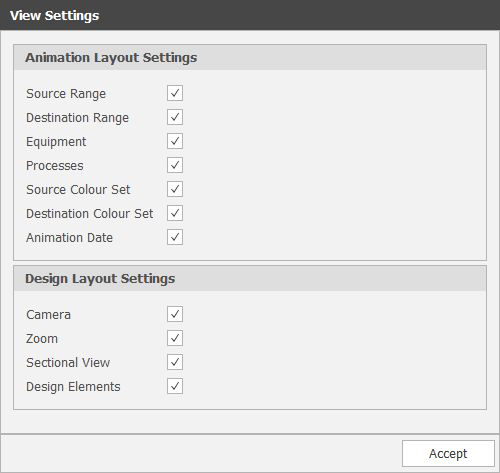500x473 pixels.
Task: Click the View Settings title bar
Action: (250, 15)
